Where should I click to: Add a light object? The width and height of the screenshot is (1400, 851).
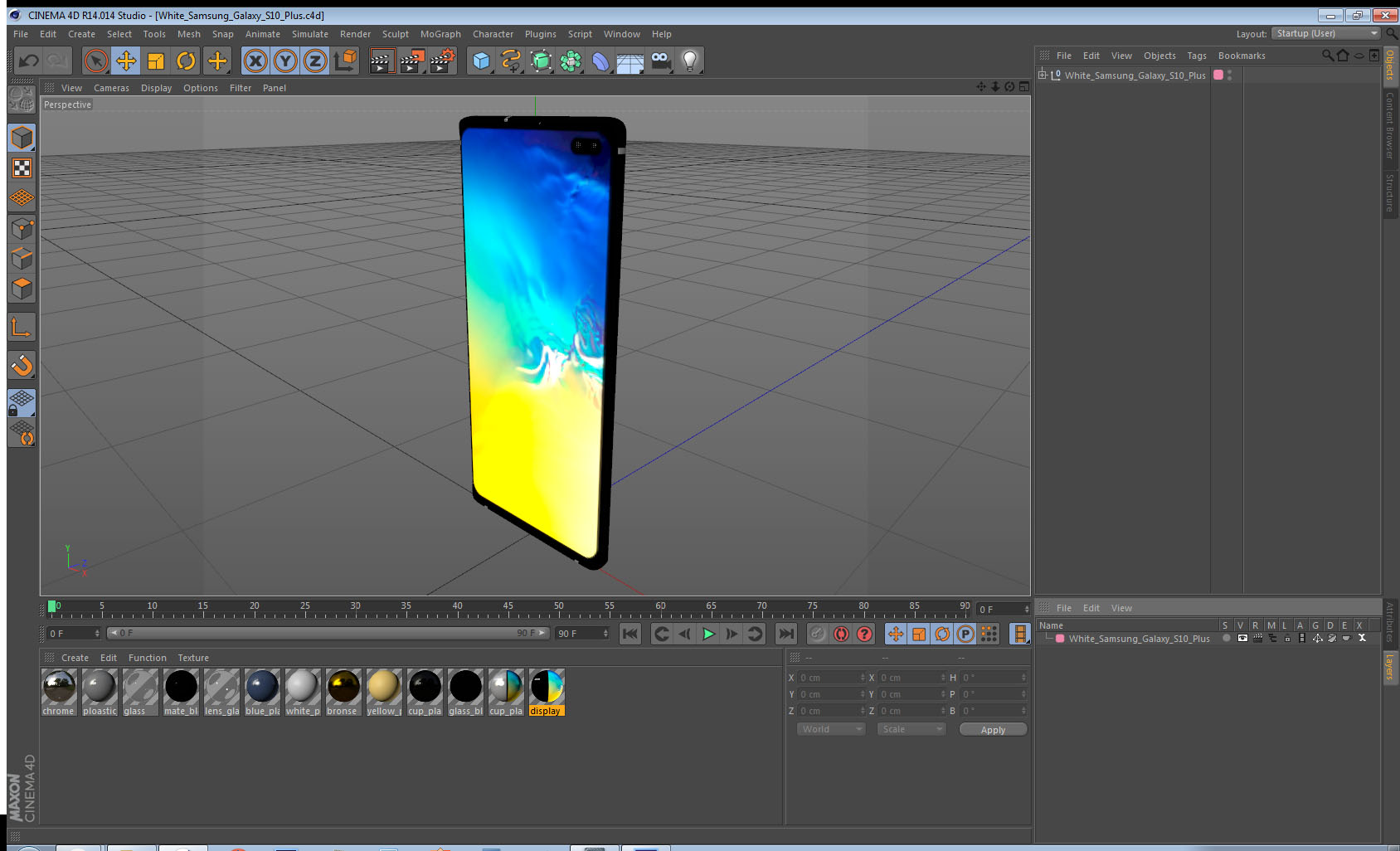pos(690,61)
